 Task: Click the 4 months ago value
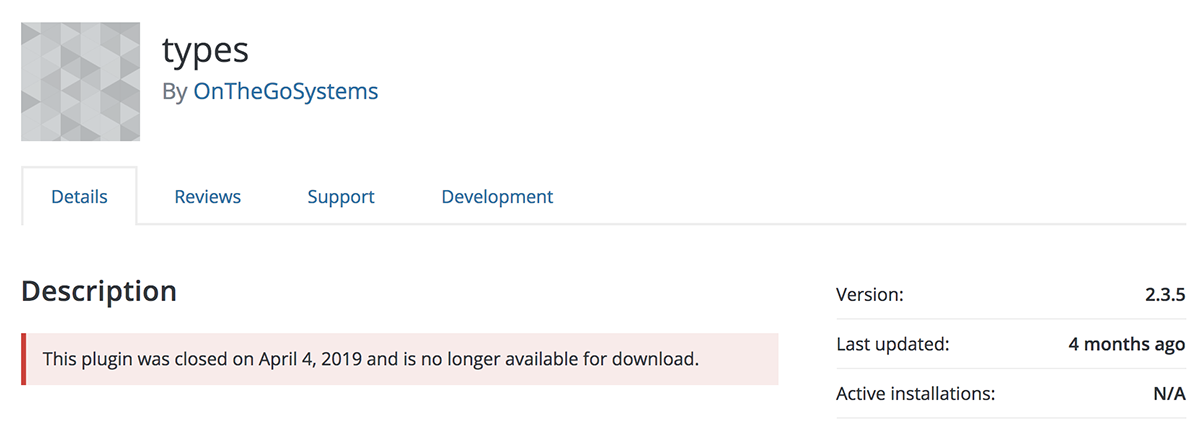tap(1127, 344)
